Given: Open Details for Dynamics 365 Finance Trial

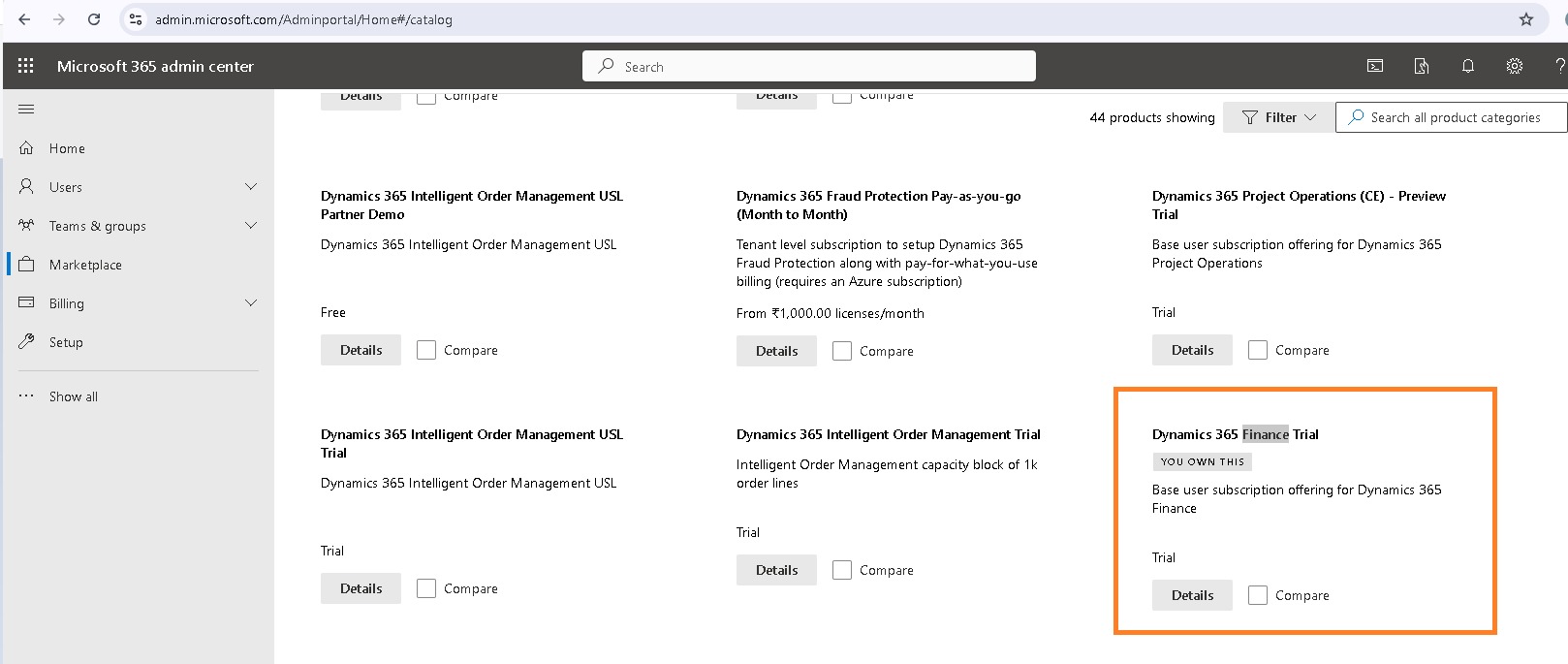Looking at the screenshot, I should point(1192,595).
